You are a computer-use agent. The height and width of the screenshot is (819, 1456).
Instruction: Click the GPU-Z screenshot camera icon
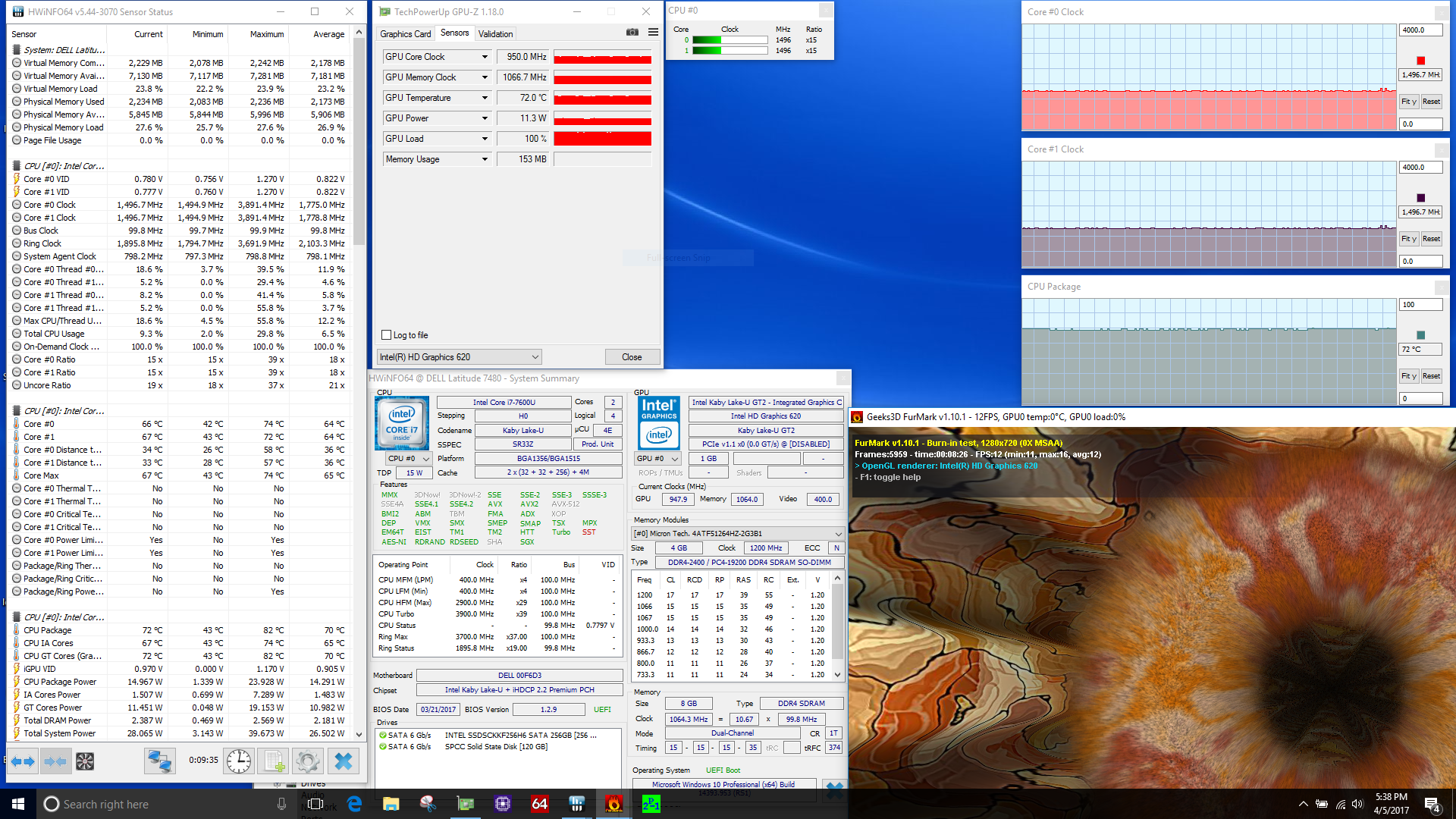click(632, 33)
